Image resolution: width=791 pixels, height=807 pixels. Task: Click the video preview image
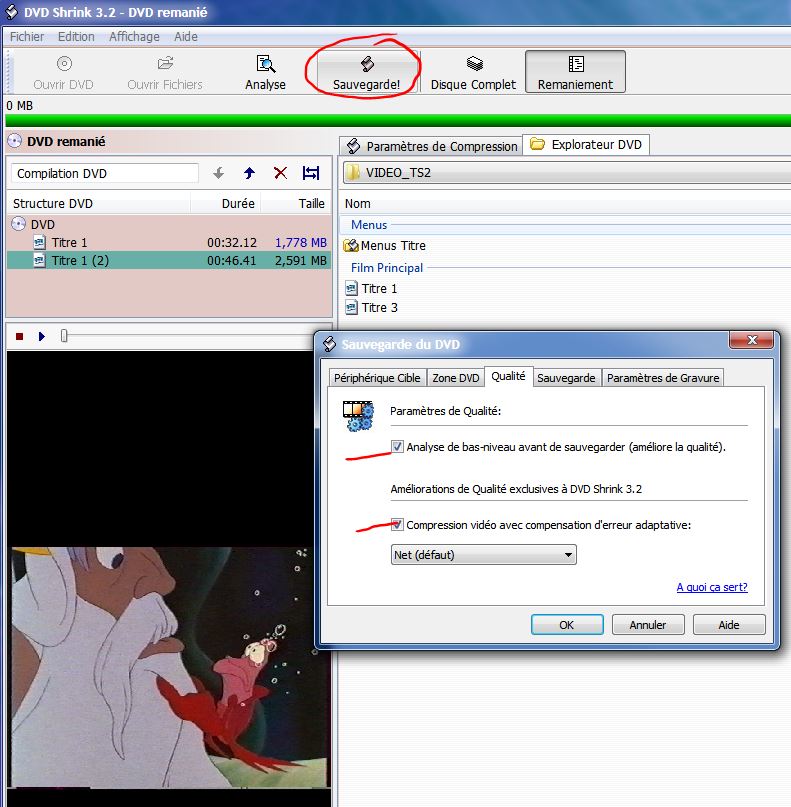click(169, 667)
